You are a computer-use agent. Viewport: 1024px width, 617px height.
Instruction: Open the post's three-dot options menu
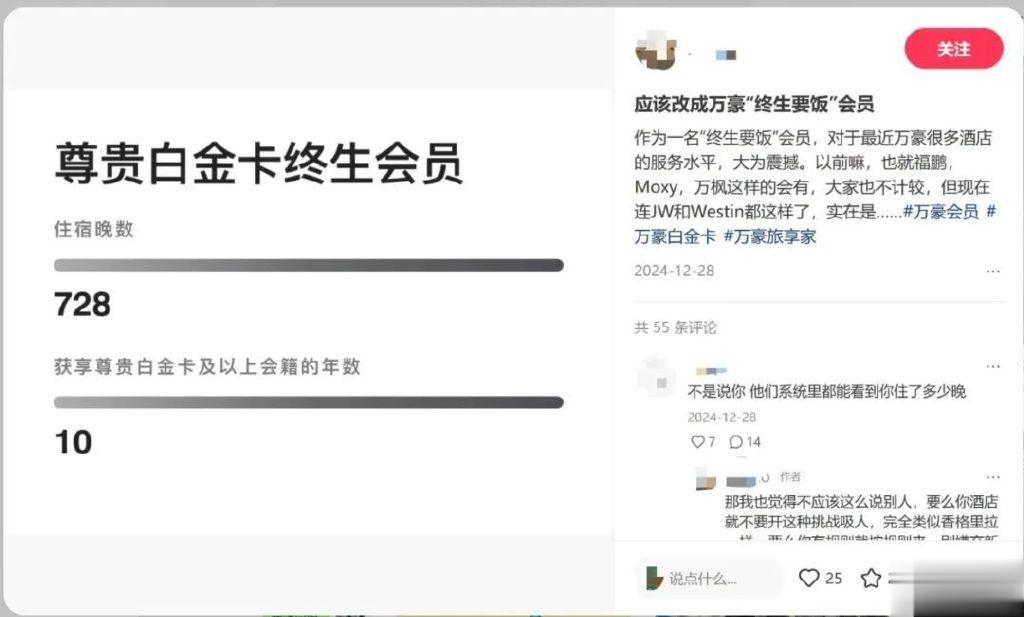tap(993, 271)
